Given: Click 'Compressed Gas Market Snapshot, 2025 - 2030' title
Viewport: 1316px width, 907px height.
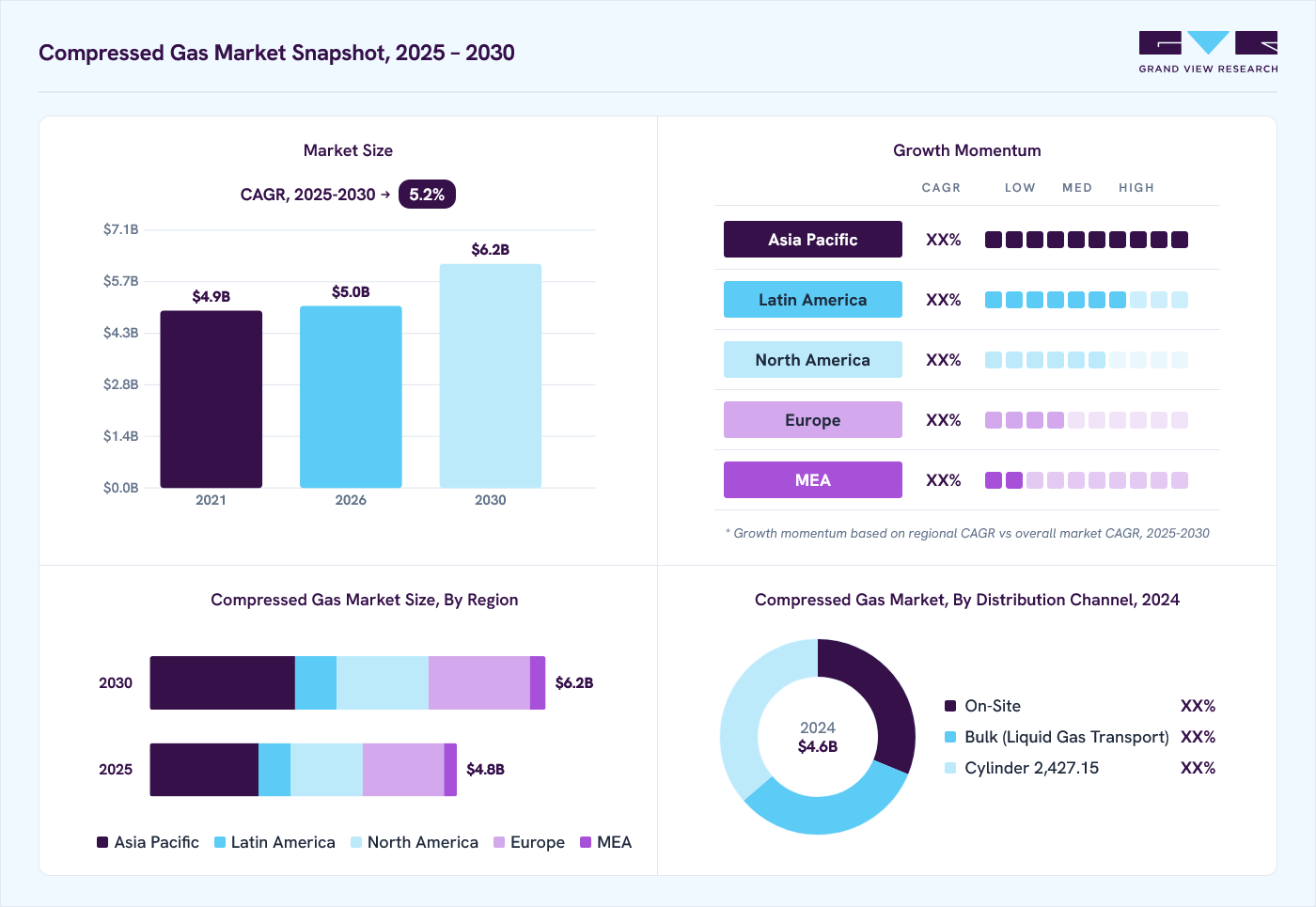Looking at the screenshot, I should tap(276, 53).
